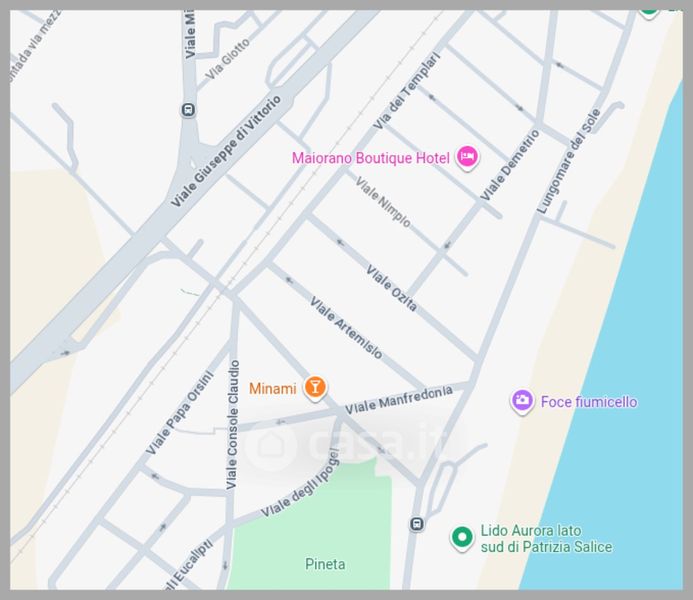
Task: Click the bus stop icon near Pineta
Action: [x=417, y=524]
